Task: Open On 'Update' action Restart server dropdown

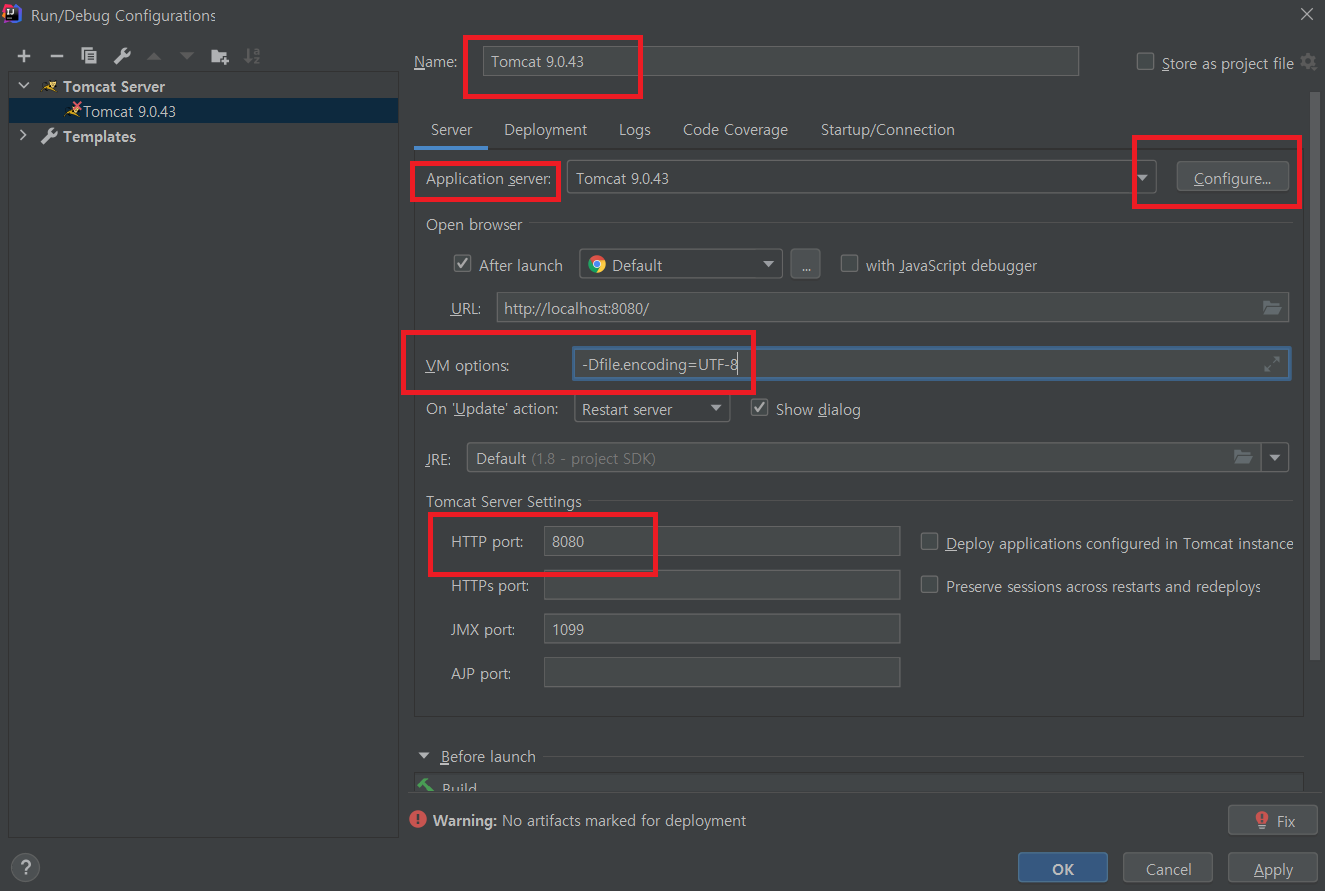Action: (x=652, y=408)
